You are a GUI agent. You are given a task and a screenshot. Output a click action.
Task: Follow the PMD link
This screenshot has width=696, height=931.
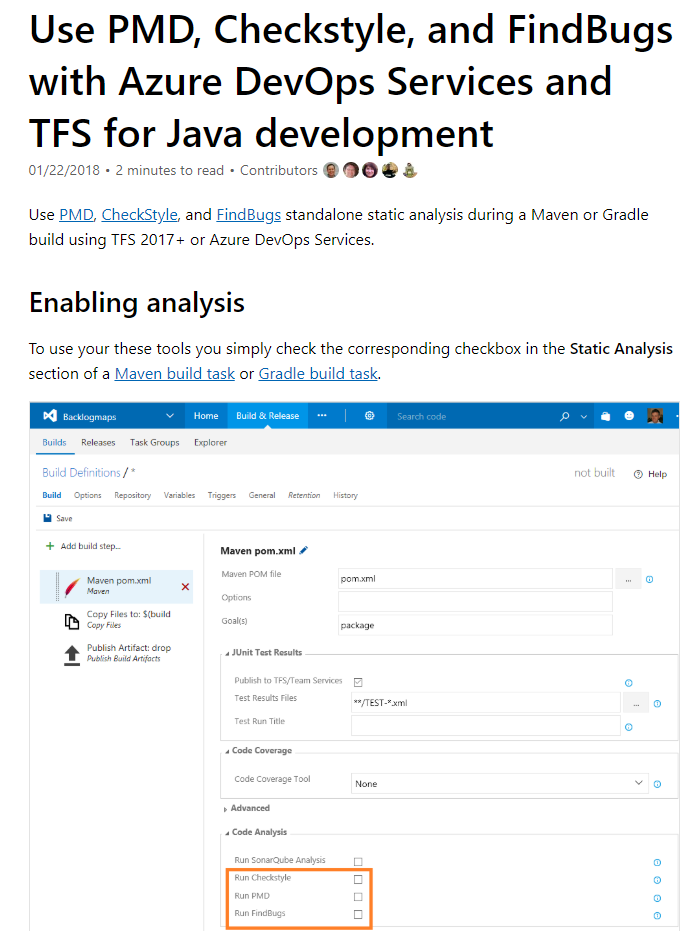click(77, 214)
